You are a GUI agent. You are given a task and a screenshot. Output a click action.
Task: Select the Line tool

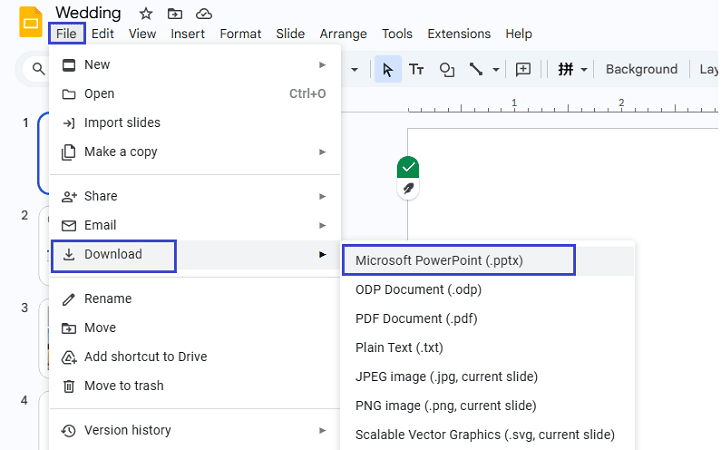pos(476,69)
